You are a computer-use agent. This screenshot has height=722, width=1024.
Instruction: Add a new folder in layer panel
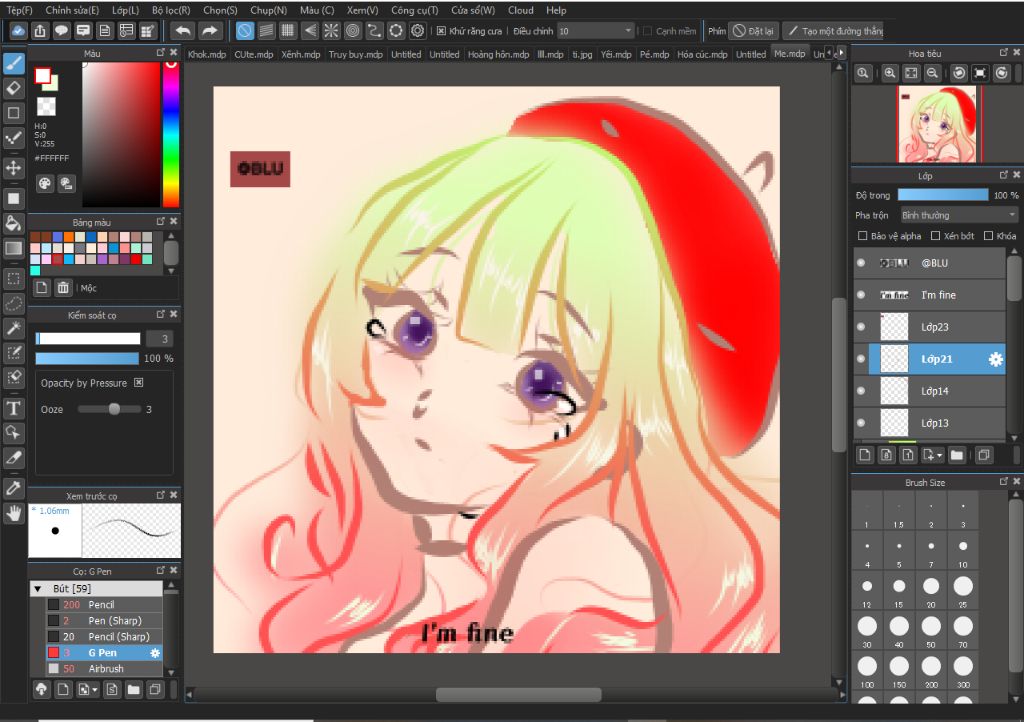[x=957, y=455]
